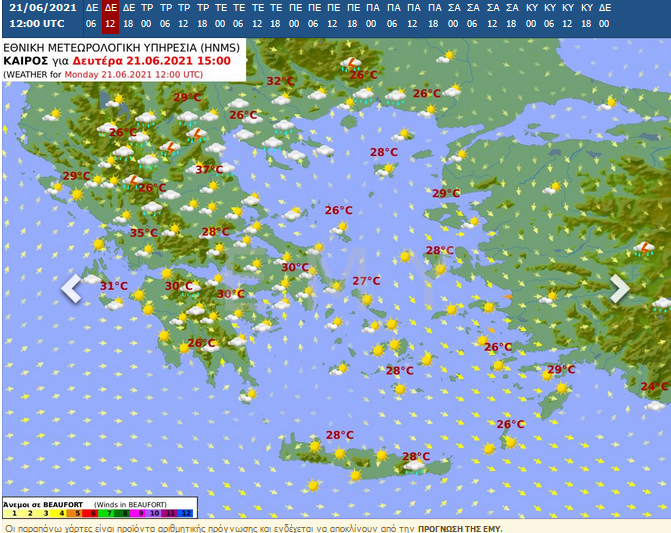Click the 27°C temperature label

coord(366,281)
